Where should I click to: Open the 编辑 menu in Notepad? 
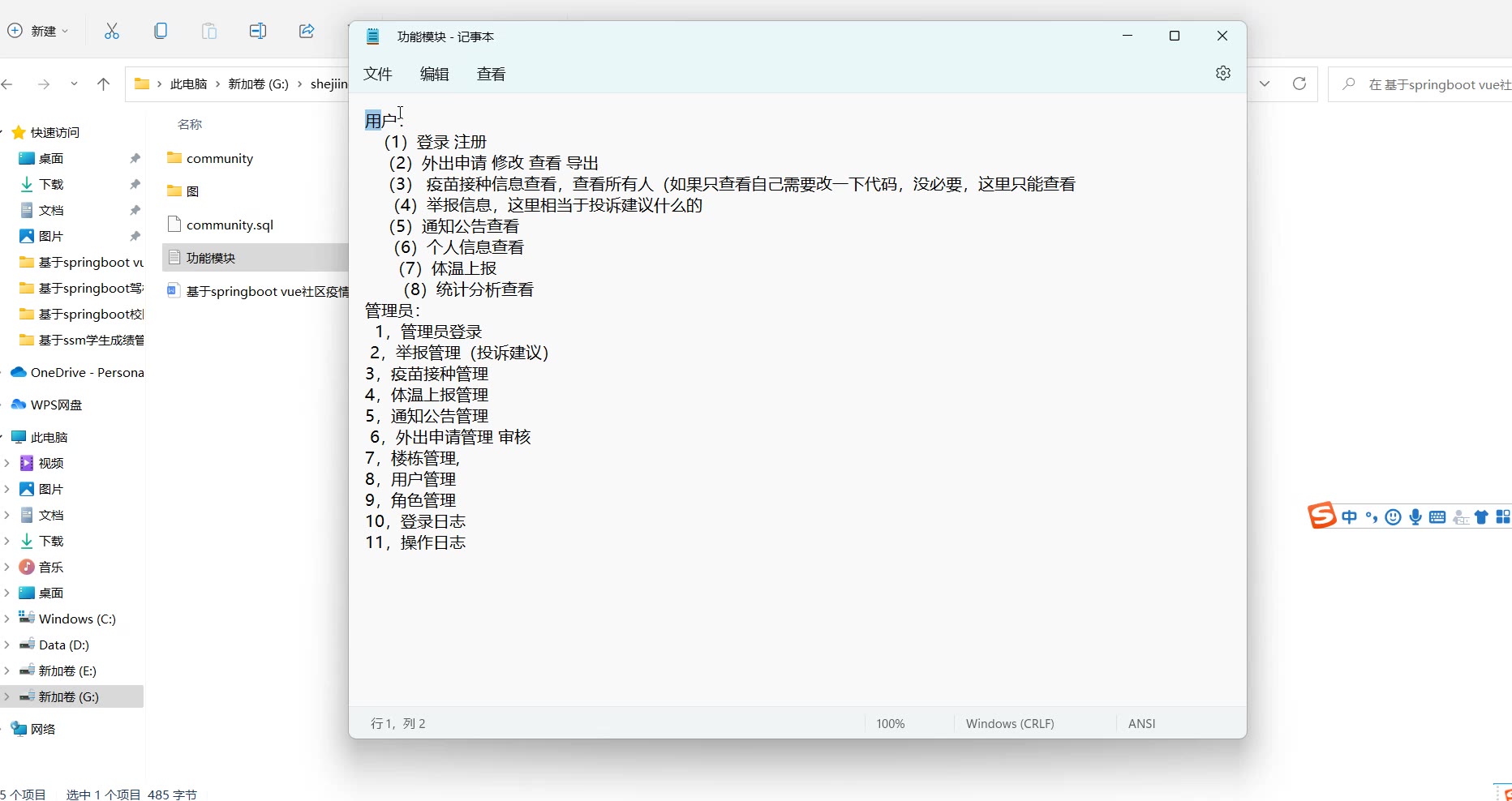(435, 74)
